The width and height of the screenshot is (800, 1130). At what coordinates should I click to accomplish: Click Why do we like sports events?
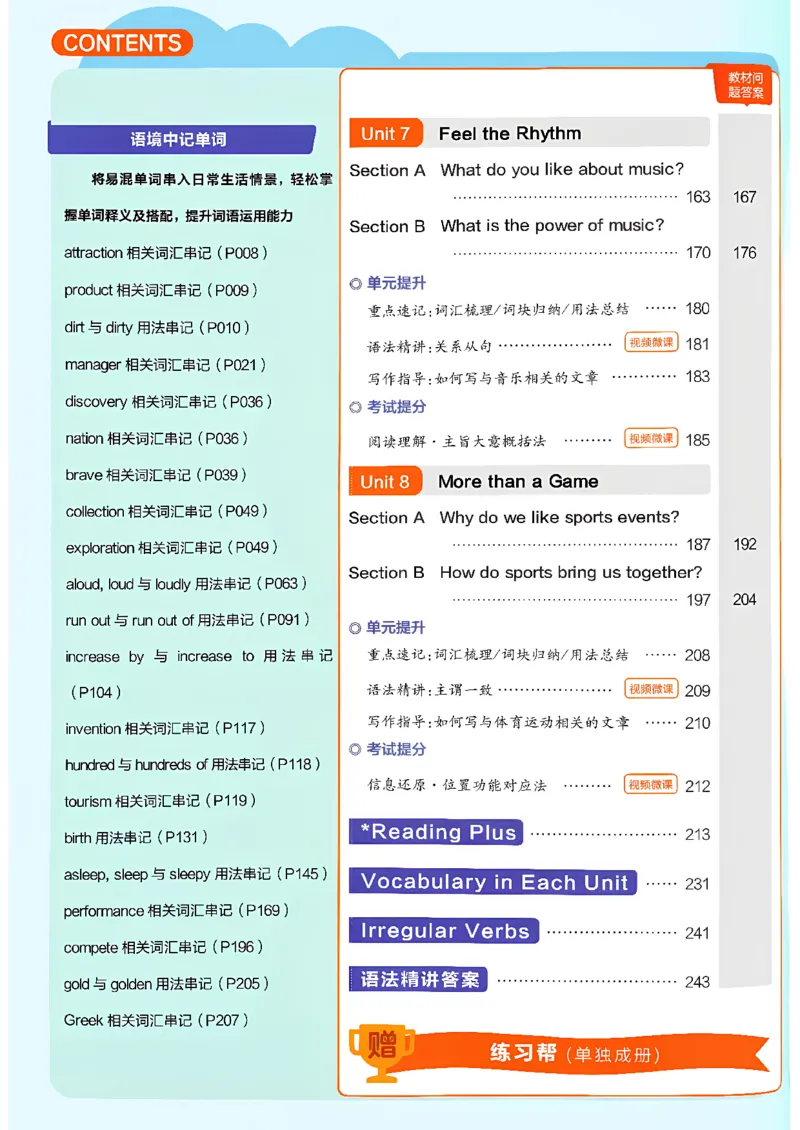(x=559, y=517)
